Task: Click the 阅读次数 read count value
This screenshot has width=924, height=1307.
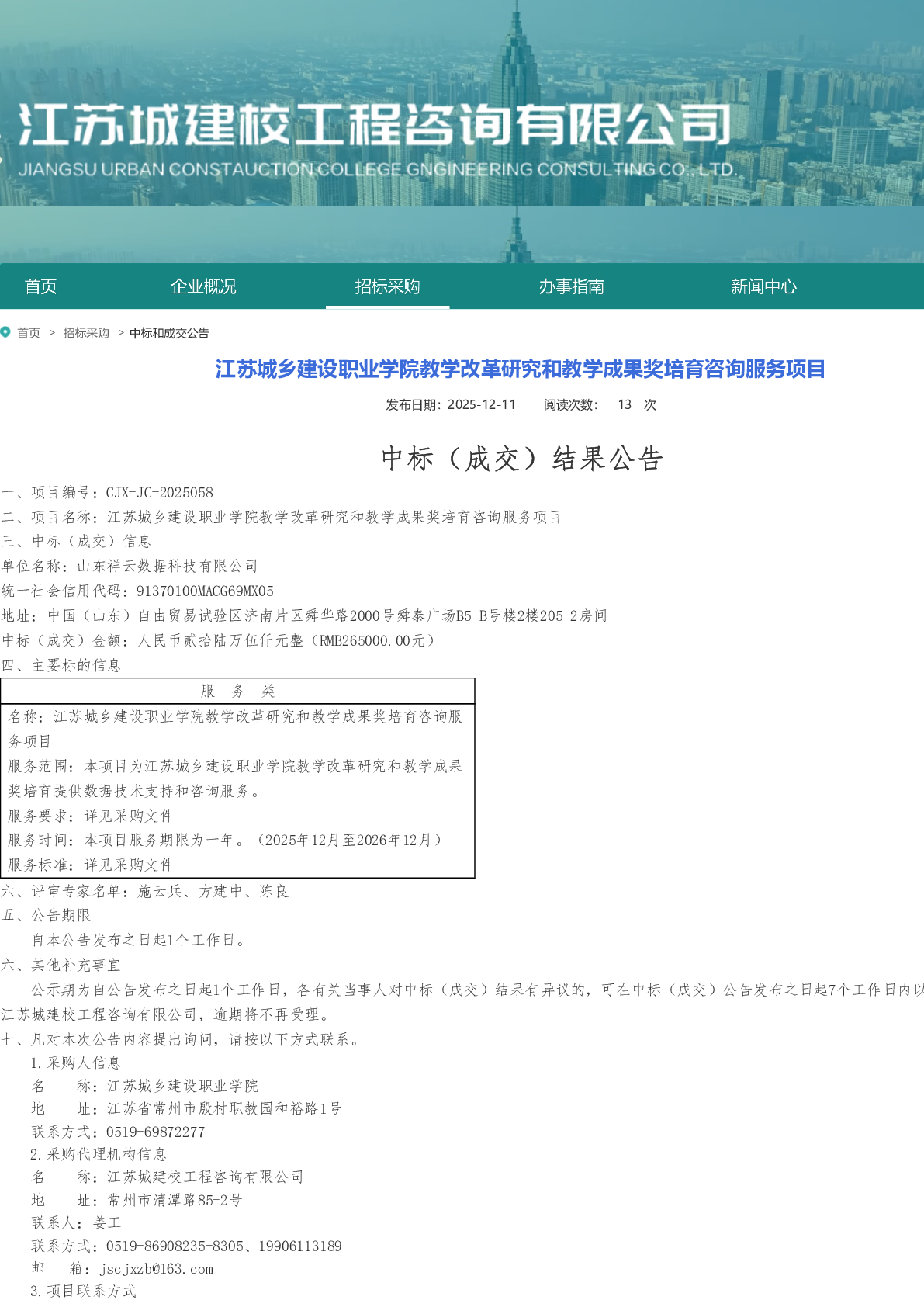Action: coord(625,404)
